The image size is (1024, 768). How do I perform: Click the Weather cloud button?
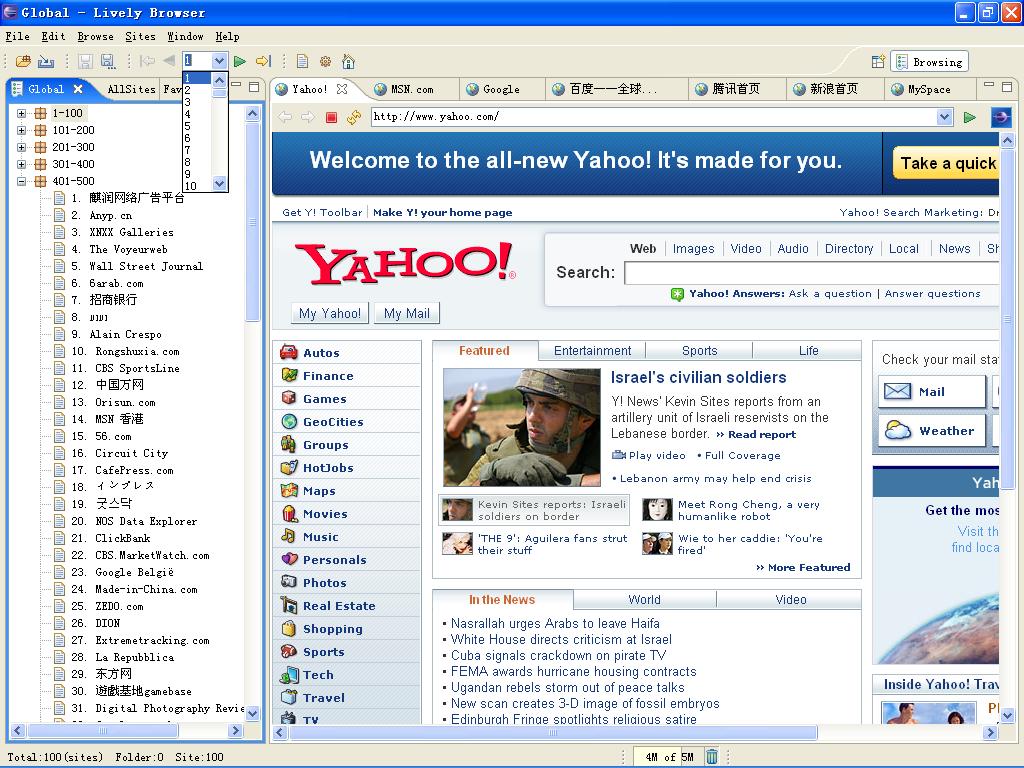(931, 431)
